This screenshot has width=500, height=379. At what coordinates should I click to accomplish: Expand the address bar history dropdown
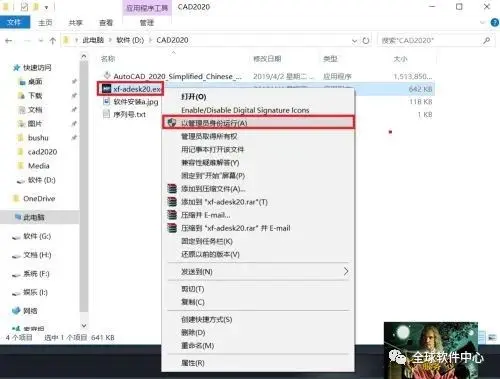(x=354, y=41)
